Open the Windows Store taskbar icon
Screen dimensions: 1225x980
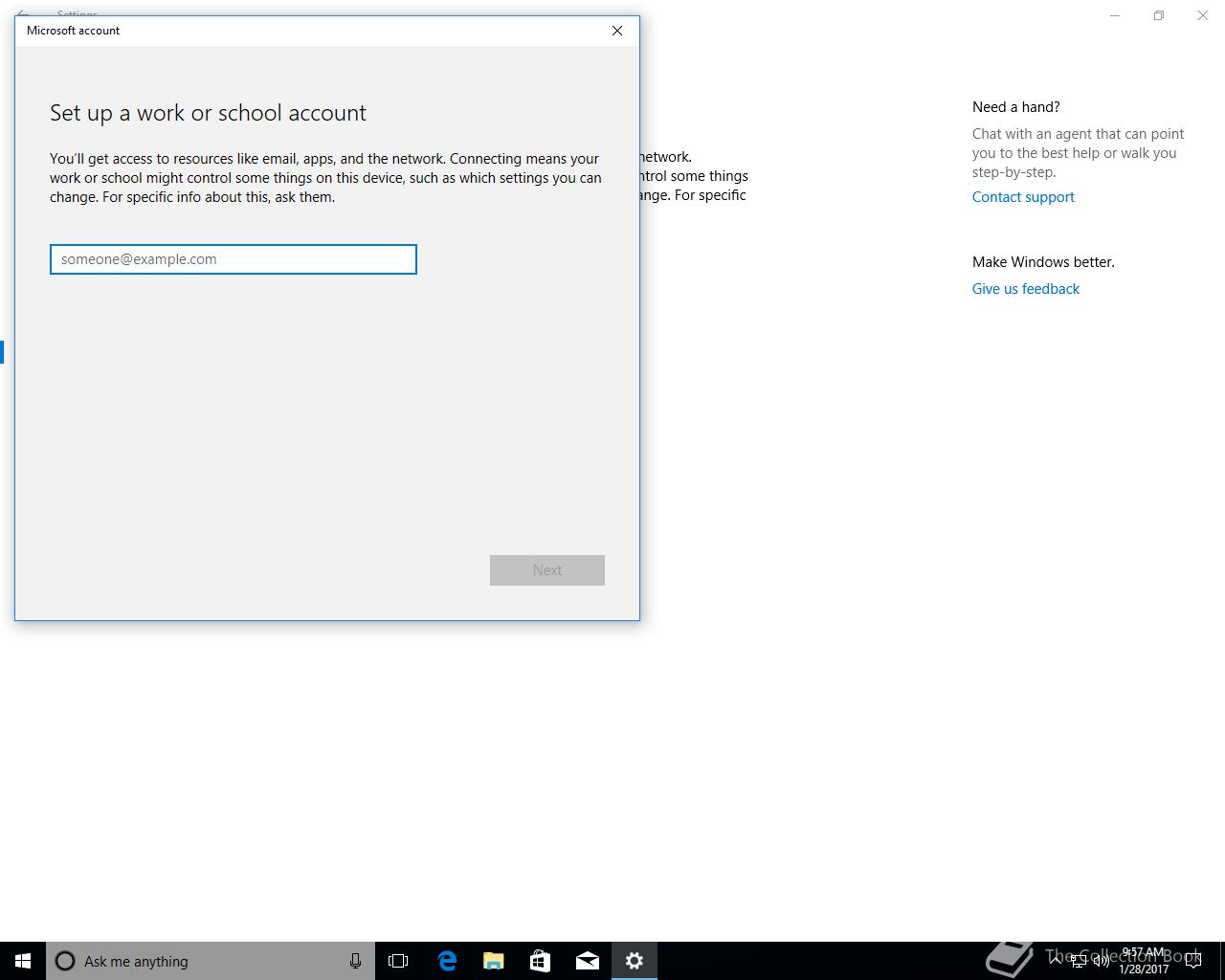point(540,961)
